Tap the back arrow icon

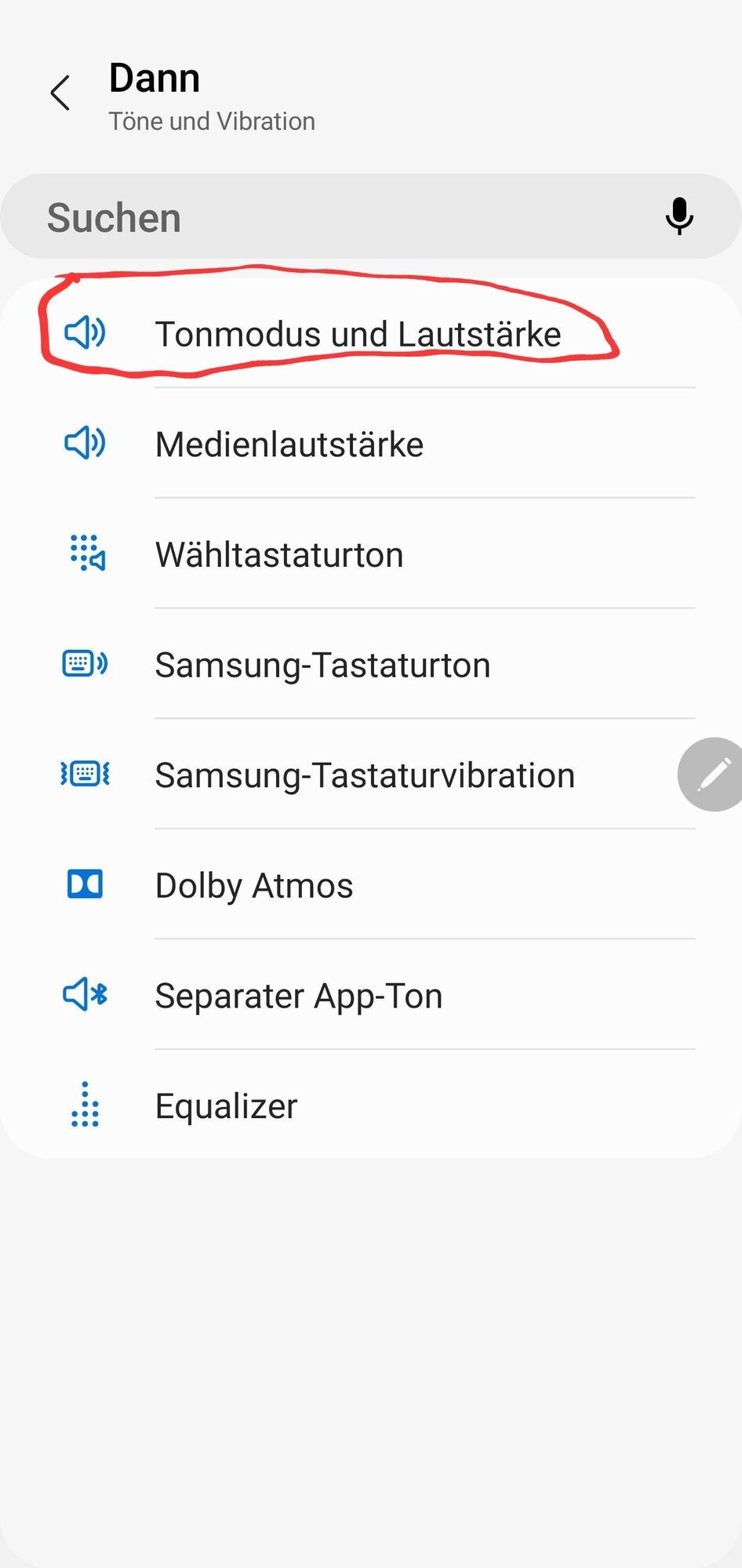coord(60,93)
